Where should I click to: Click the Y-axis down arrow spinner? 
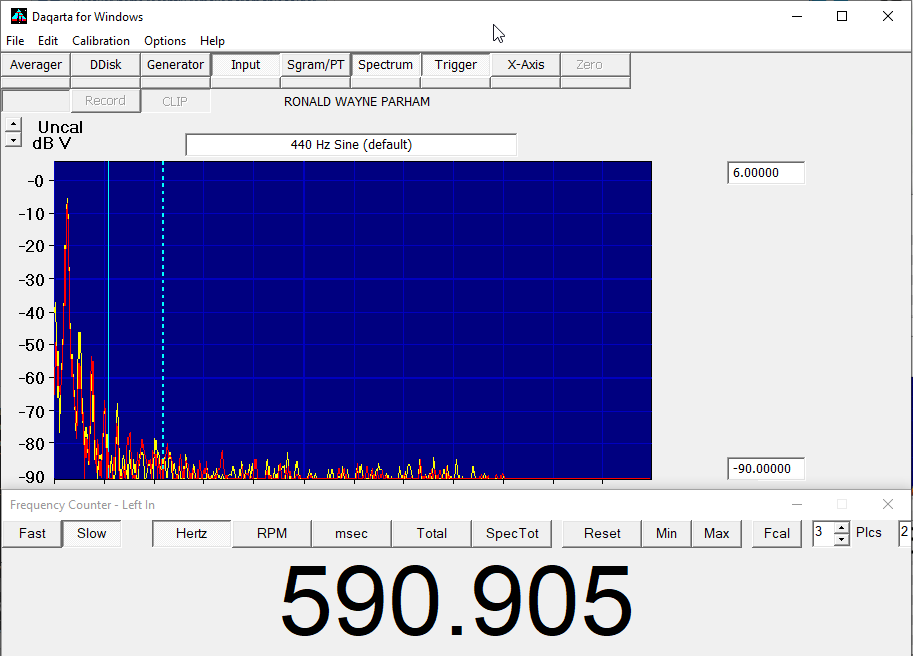[x=12, y=141]
